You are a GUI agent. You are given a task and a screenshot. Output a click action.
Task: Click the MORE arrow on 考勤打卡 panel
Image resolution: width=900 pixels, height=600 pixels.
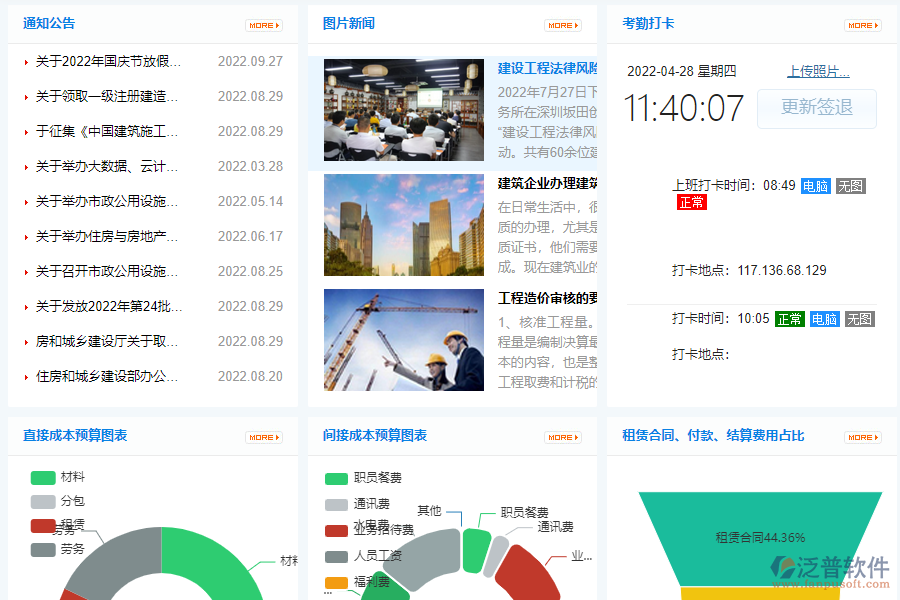pos(862,23)
